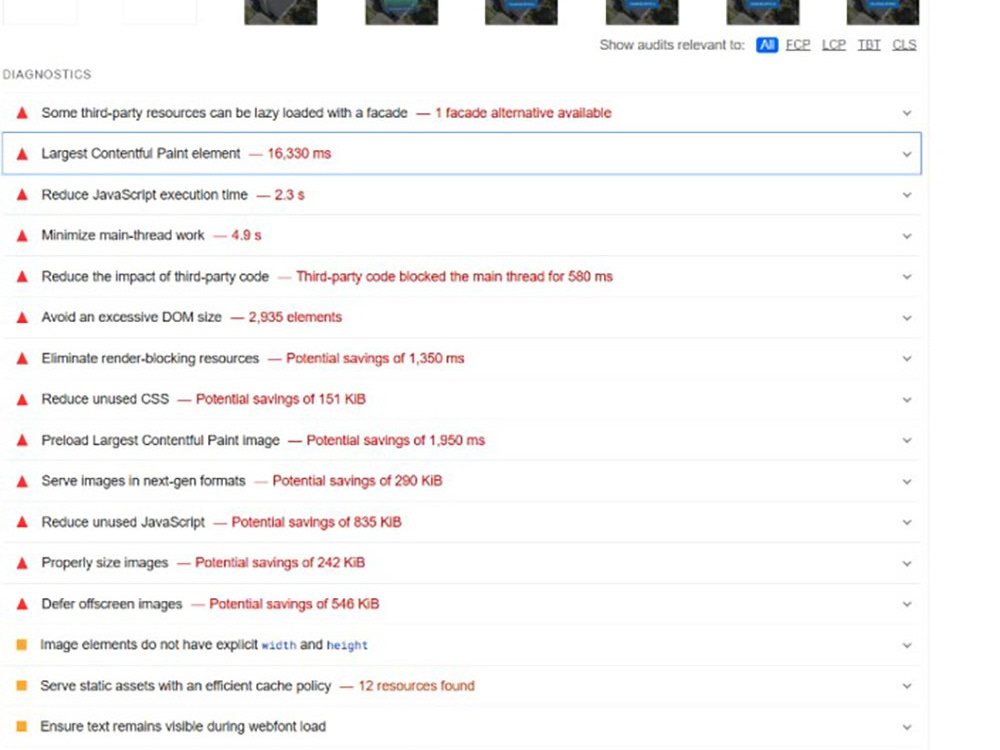Screen dimensions: 1000x750
Task: Expand Reduce JavaScript execution time chevron
Action: click(x=906, y=195)
